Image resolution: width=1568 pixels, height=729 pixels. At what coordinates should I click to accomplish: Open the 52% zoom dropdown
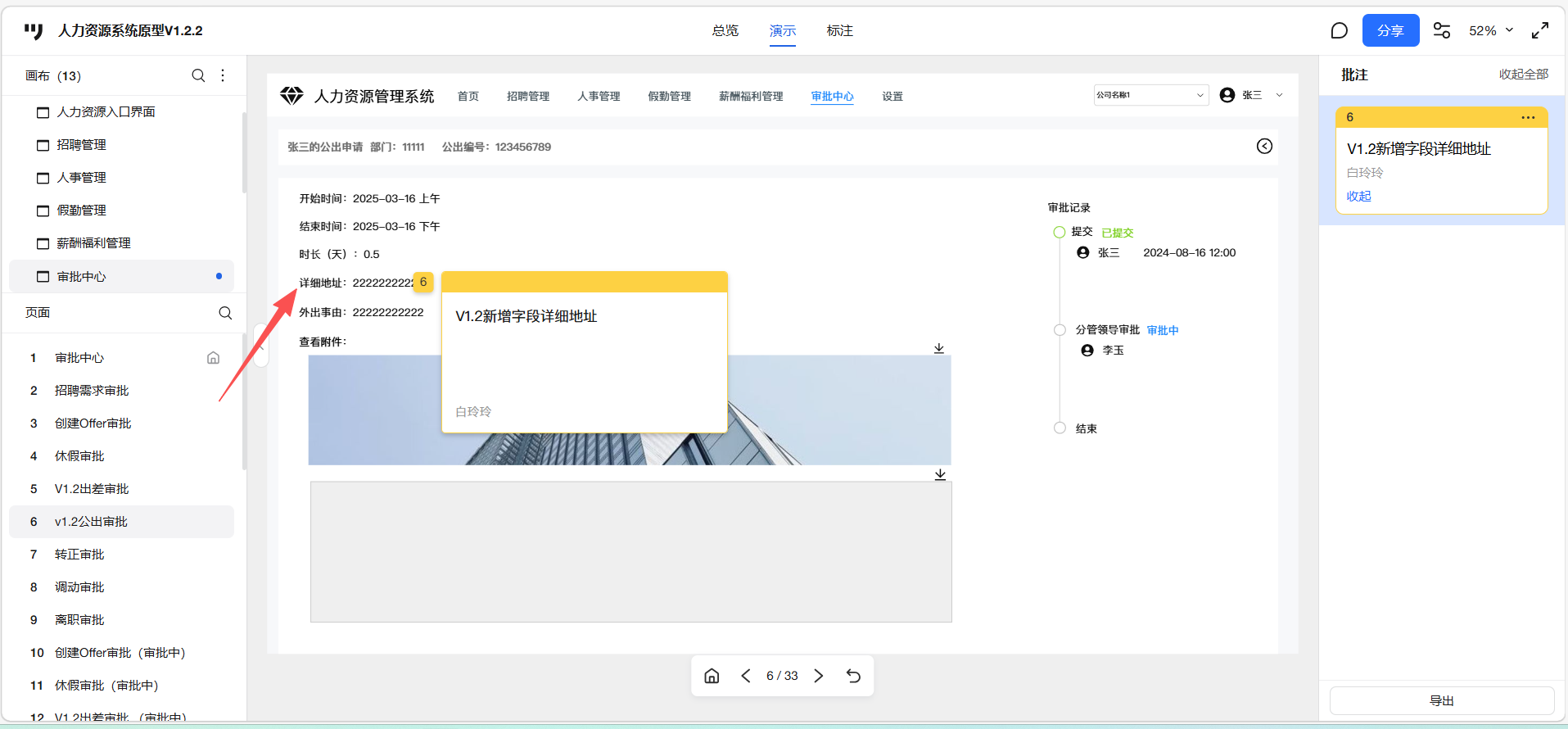click(x=1491, y=31)
